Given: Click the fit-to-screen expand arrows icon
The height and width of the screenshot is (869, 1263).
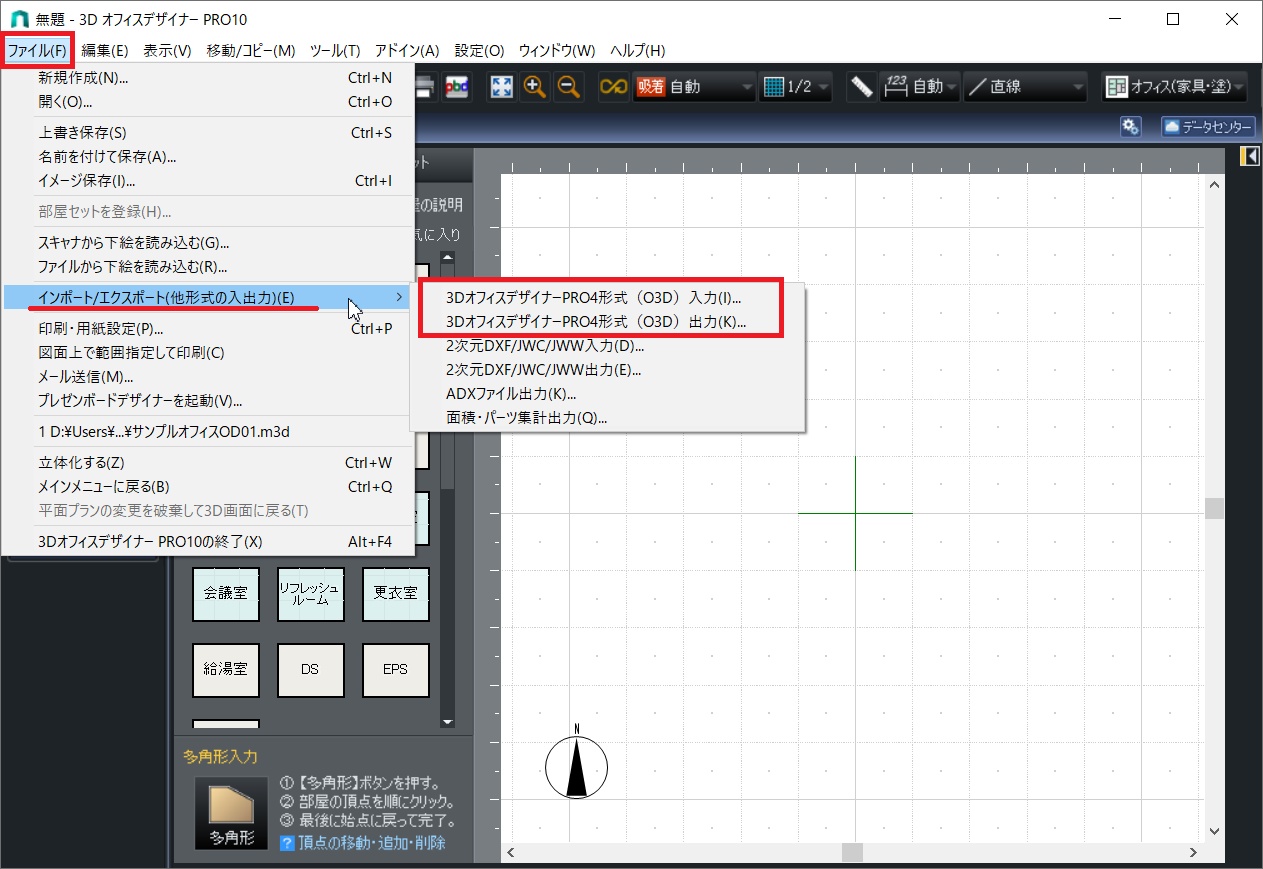Looking at the screenshot, I should pyautogui.click(x=501, y=87).
